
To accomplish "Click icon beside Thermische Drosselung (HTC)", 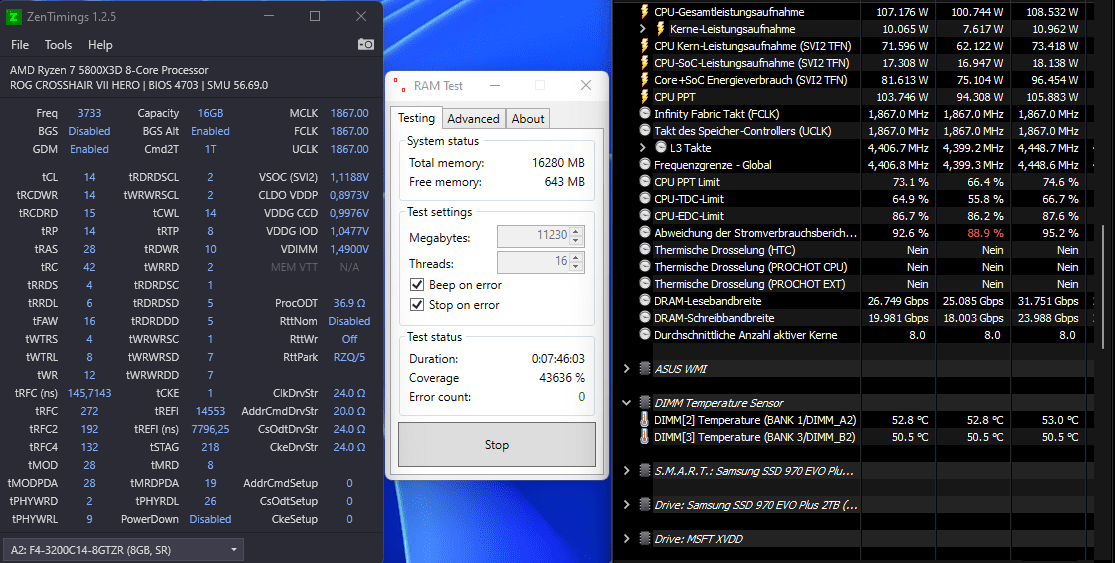I will point(645,250).
